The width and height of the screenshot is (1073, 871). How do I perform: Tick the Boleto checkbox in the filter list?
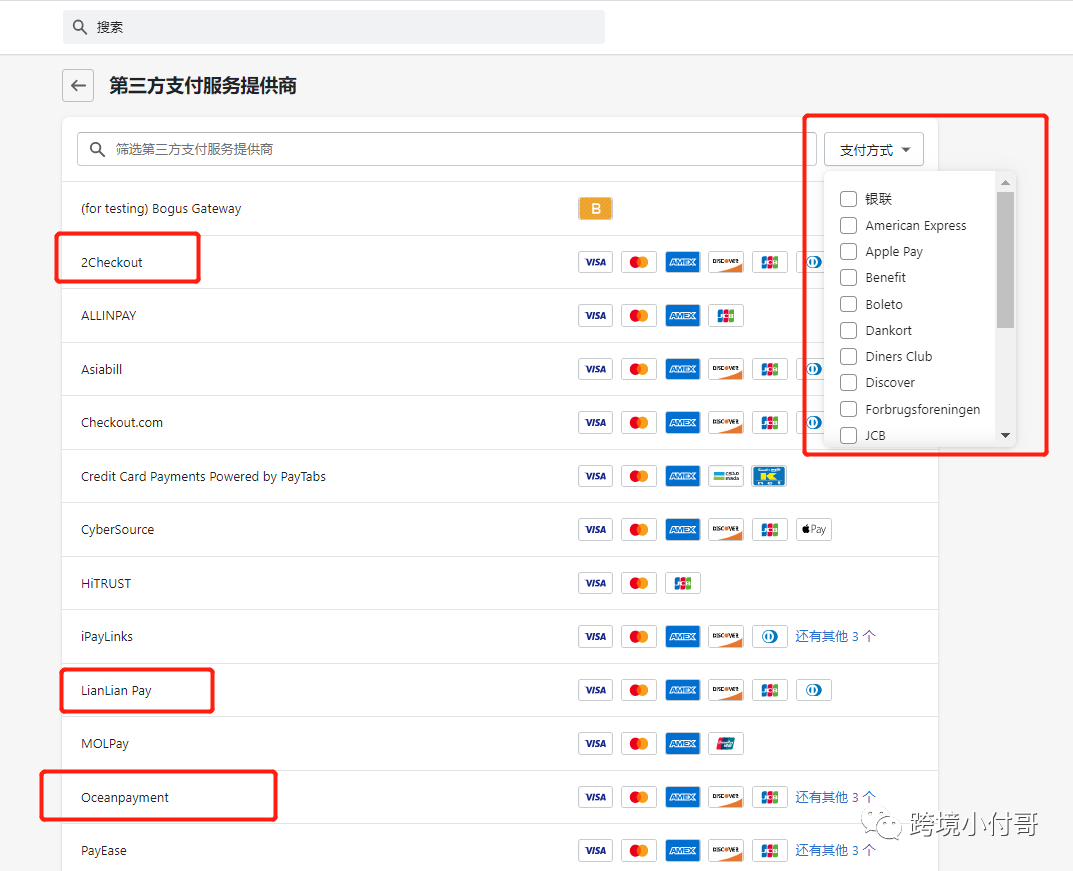click(848, 304)
